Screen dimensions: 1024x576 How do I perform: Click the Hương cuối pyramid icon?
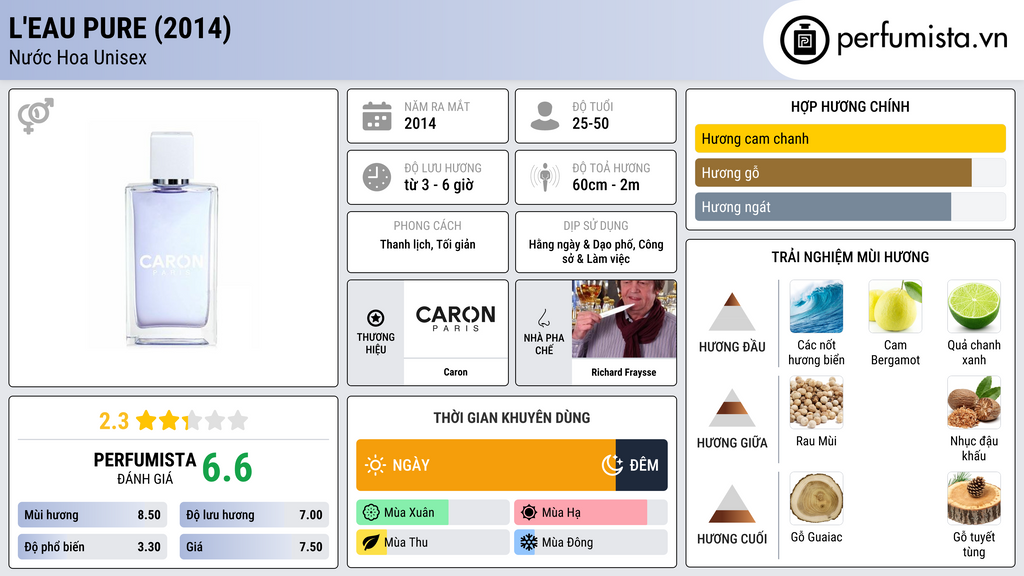point(732,504)
